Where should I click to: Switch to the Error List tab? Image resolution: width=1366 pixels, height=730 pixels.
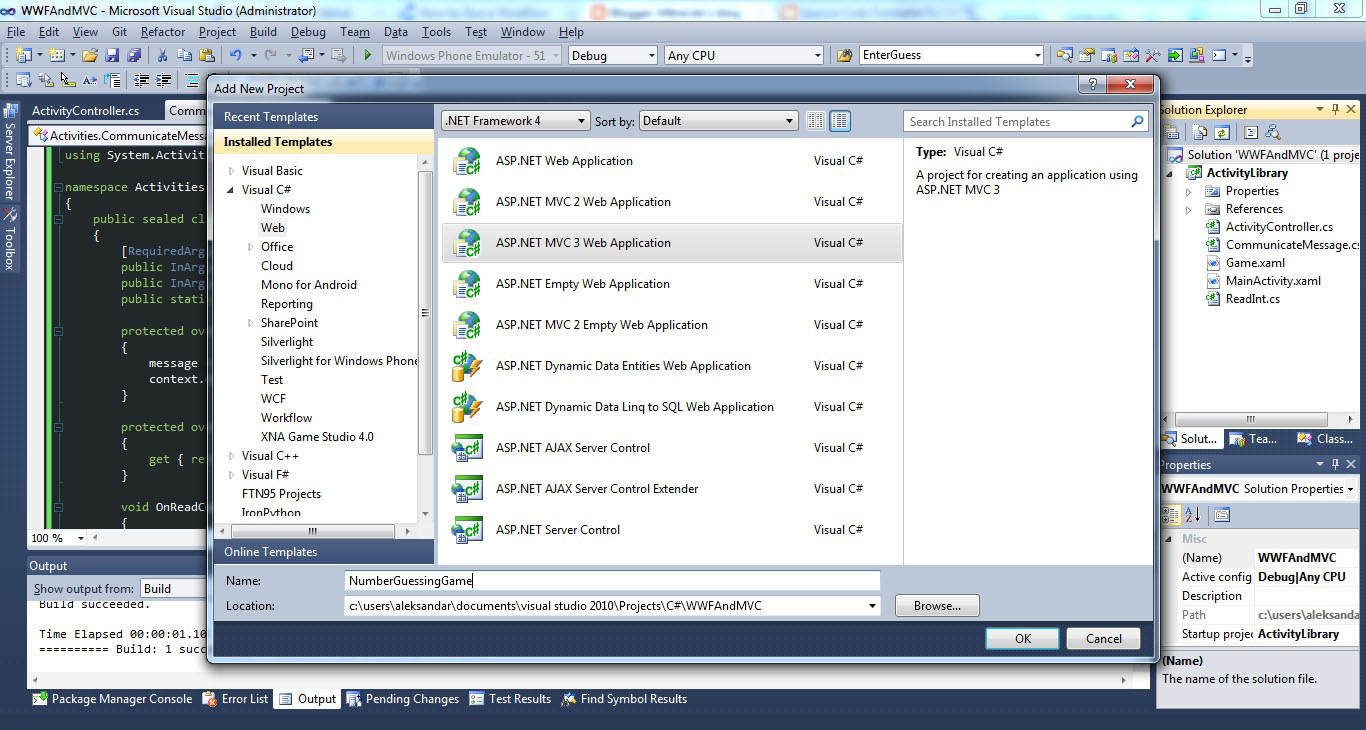coord(236,699)
